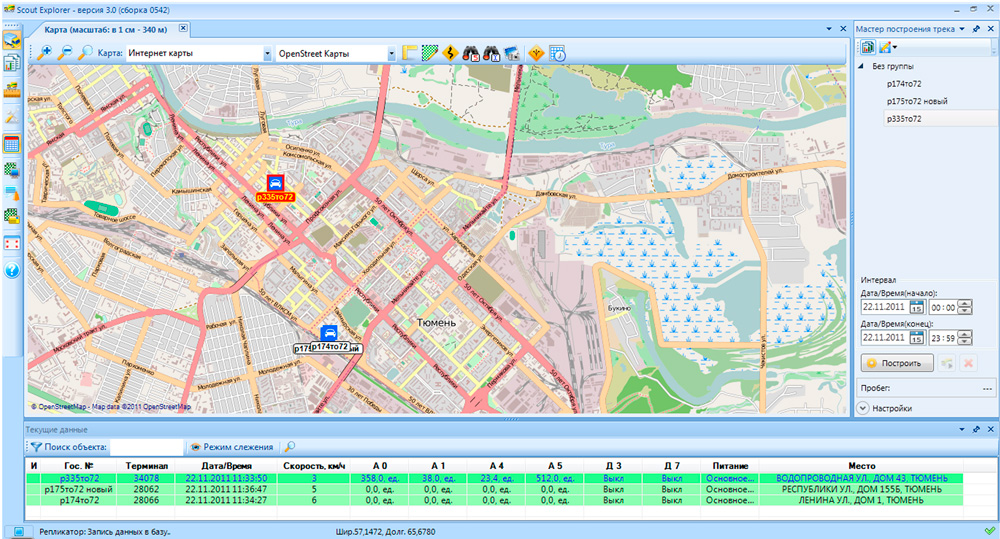
Task: Click the blue window with orange cone sidebar icon
Action: point(11,193)
